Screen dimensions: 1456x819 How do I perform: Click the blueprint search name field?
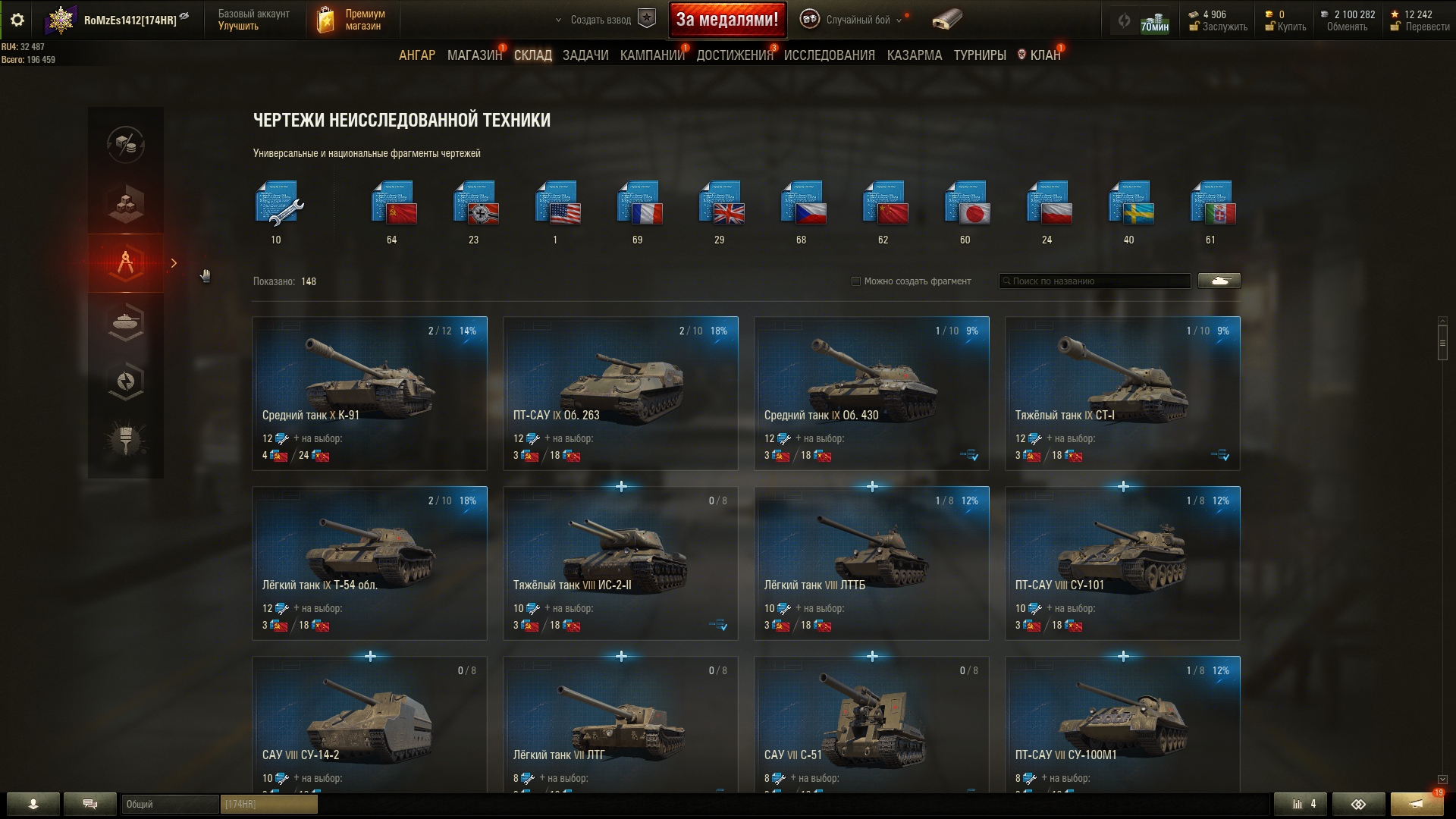tap(1094, 281)
